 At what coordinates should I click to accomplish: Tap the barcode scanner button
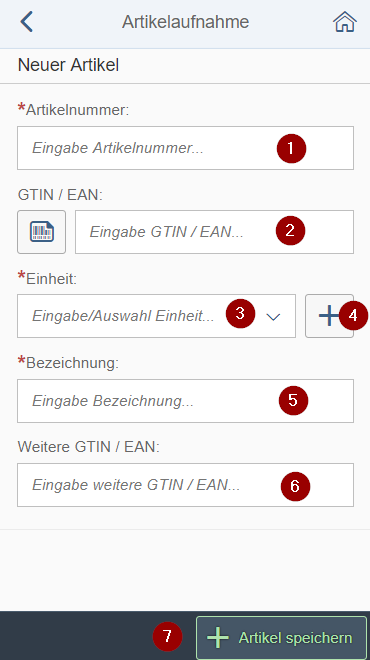(42, 232)
